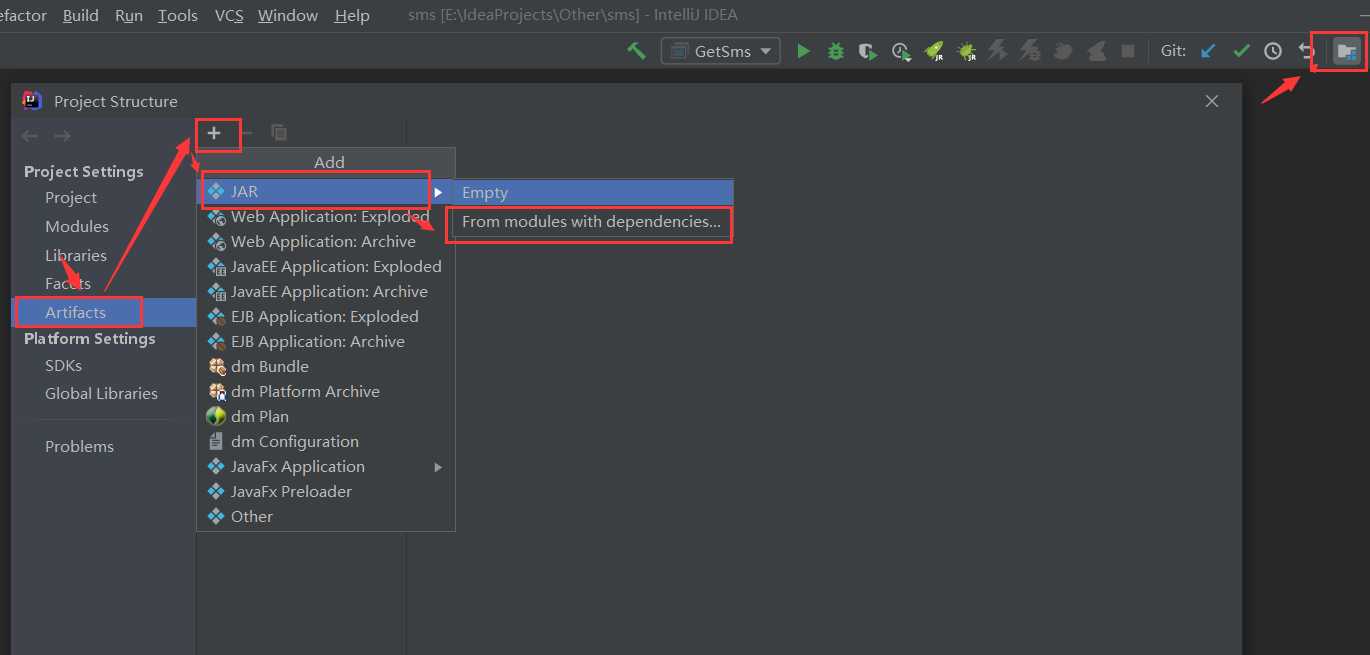This screenshot has width=1370, height=655.
Task: Click Git update project blue arrow
Action: point(1208,51)
